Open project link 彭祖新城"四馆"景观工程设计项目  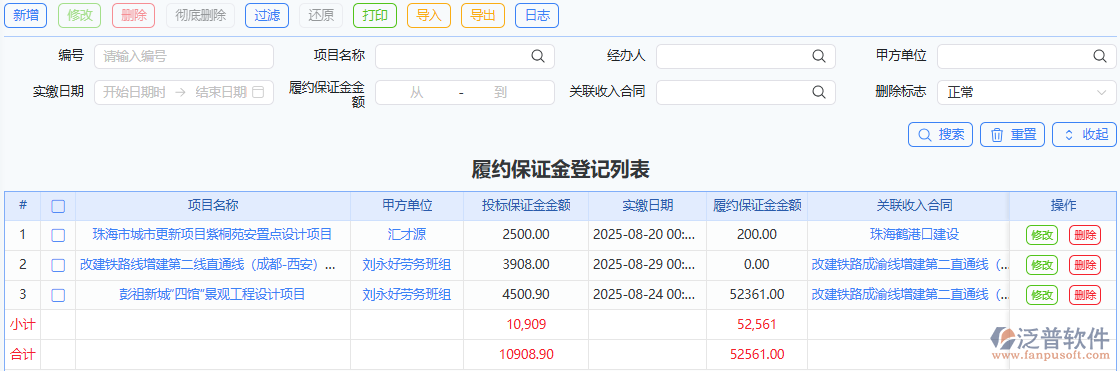pyautogui.click(x=212, y=294)
